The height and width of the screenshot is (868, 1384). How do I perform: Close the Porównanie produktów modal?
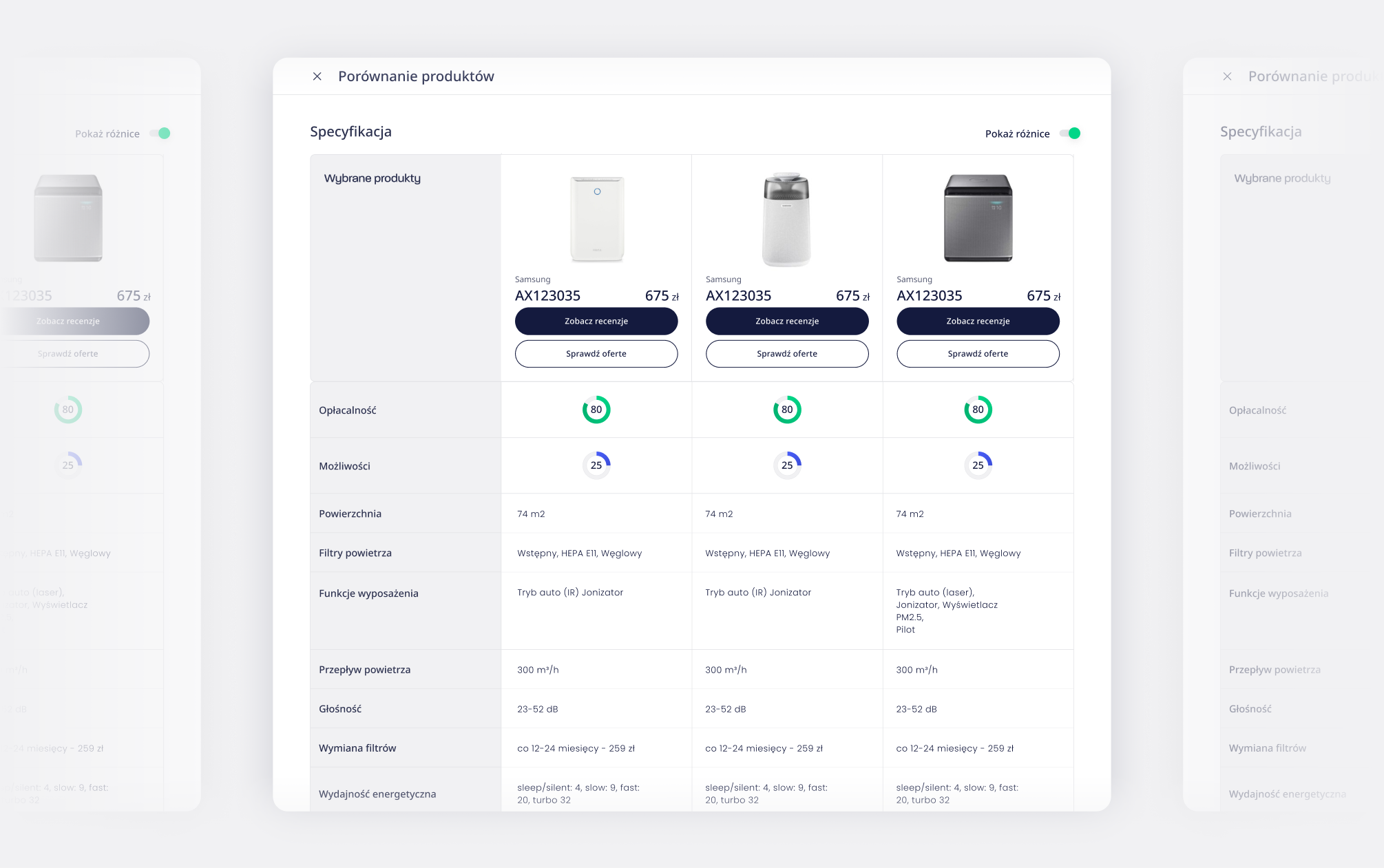click(x=317, y=76)
